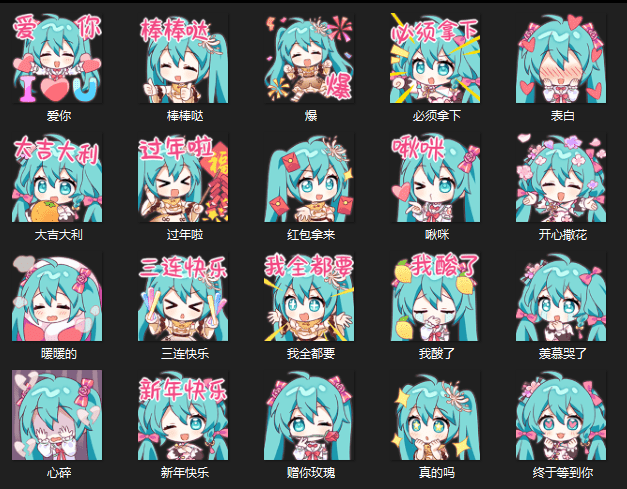The height and width of the screenshot is (489, 627).
Task: Click the caption text 新年快乐
Action: click(185, 473)
